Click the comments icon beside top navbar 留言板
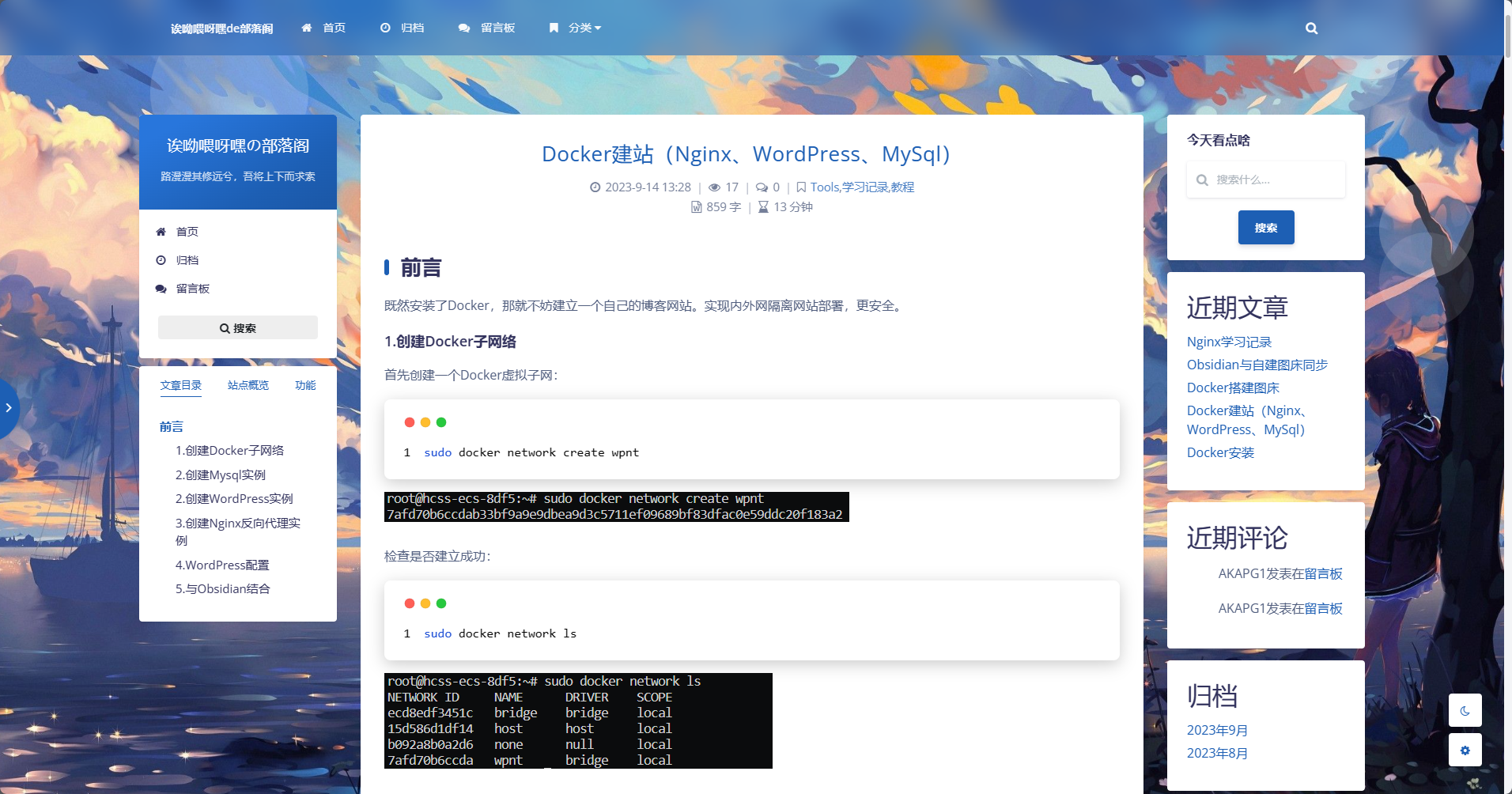 [x=464, y=28]
